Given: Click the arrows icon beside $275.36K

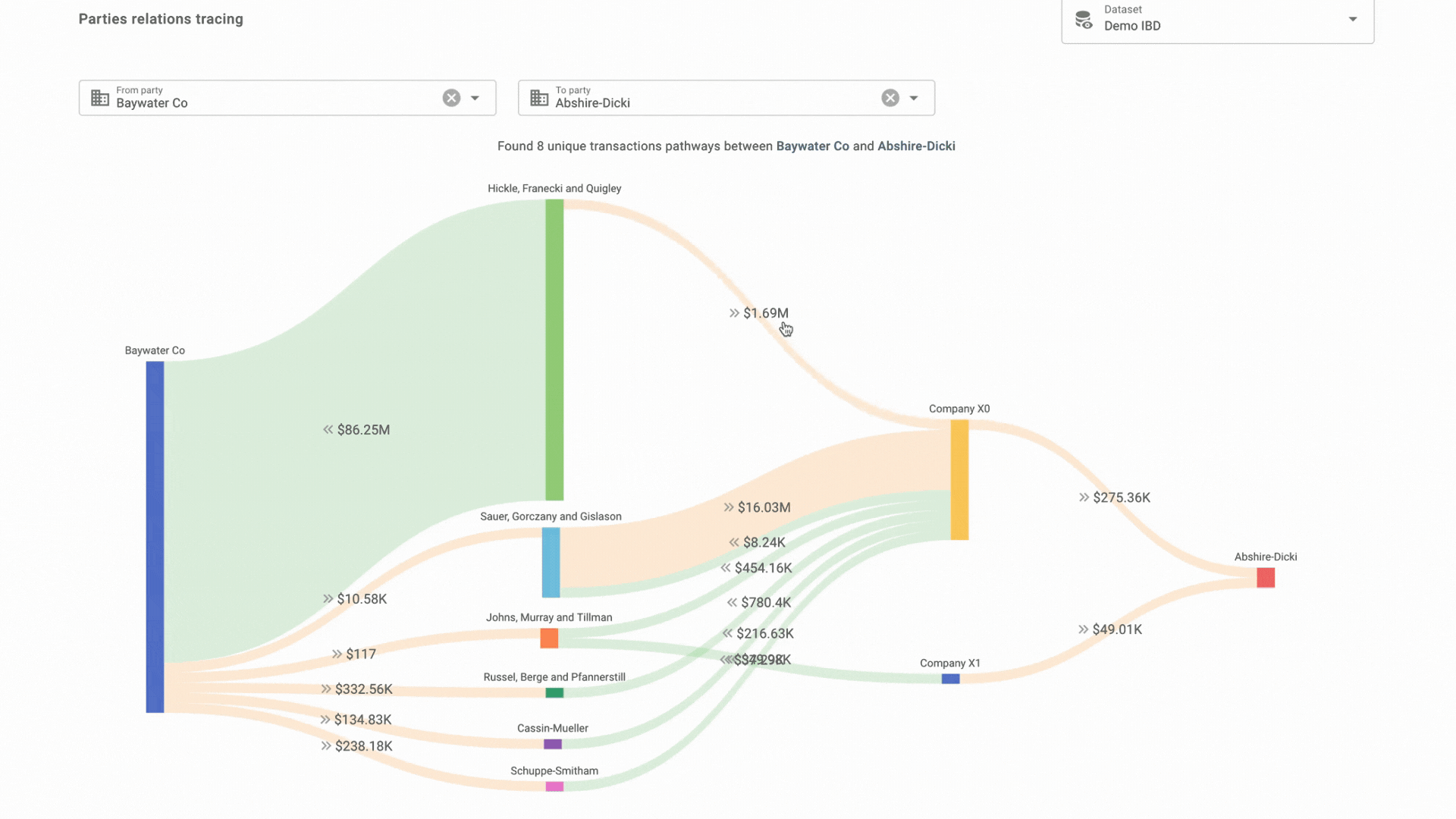Looking at the screenshot, I should click(1084, 497).
